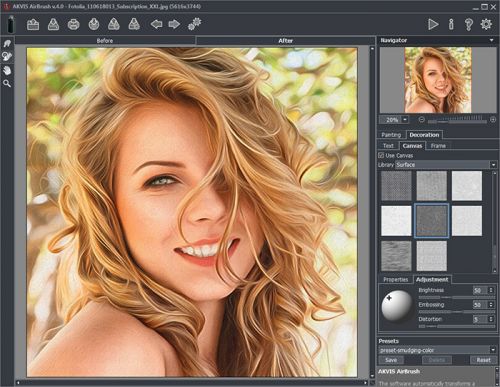Switch to the Adjustment tab
This screenshot has height=387, width=500.
(x=432, y=279)
